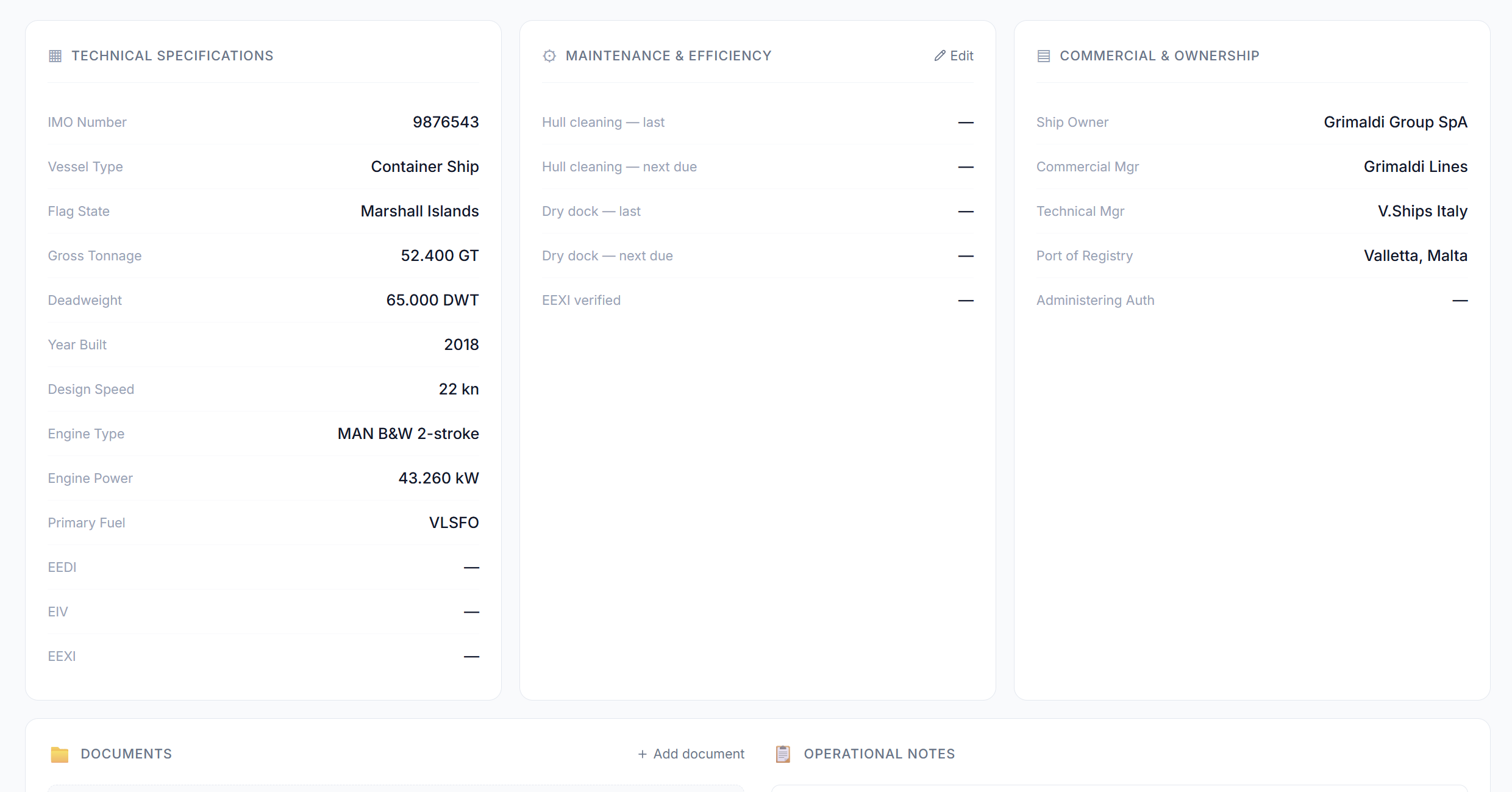This screenshot has width=1512, height=792.
Task: Click the V.Ships Italy technical manager
Action: pyautogui.click(x=1422, y=211)
